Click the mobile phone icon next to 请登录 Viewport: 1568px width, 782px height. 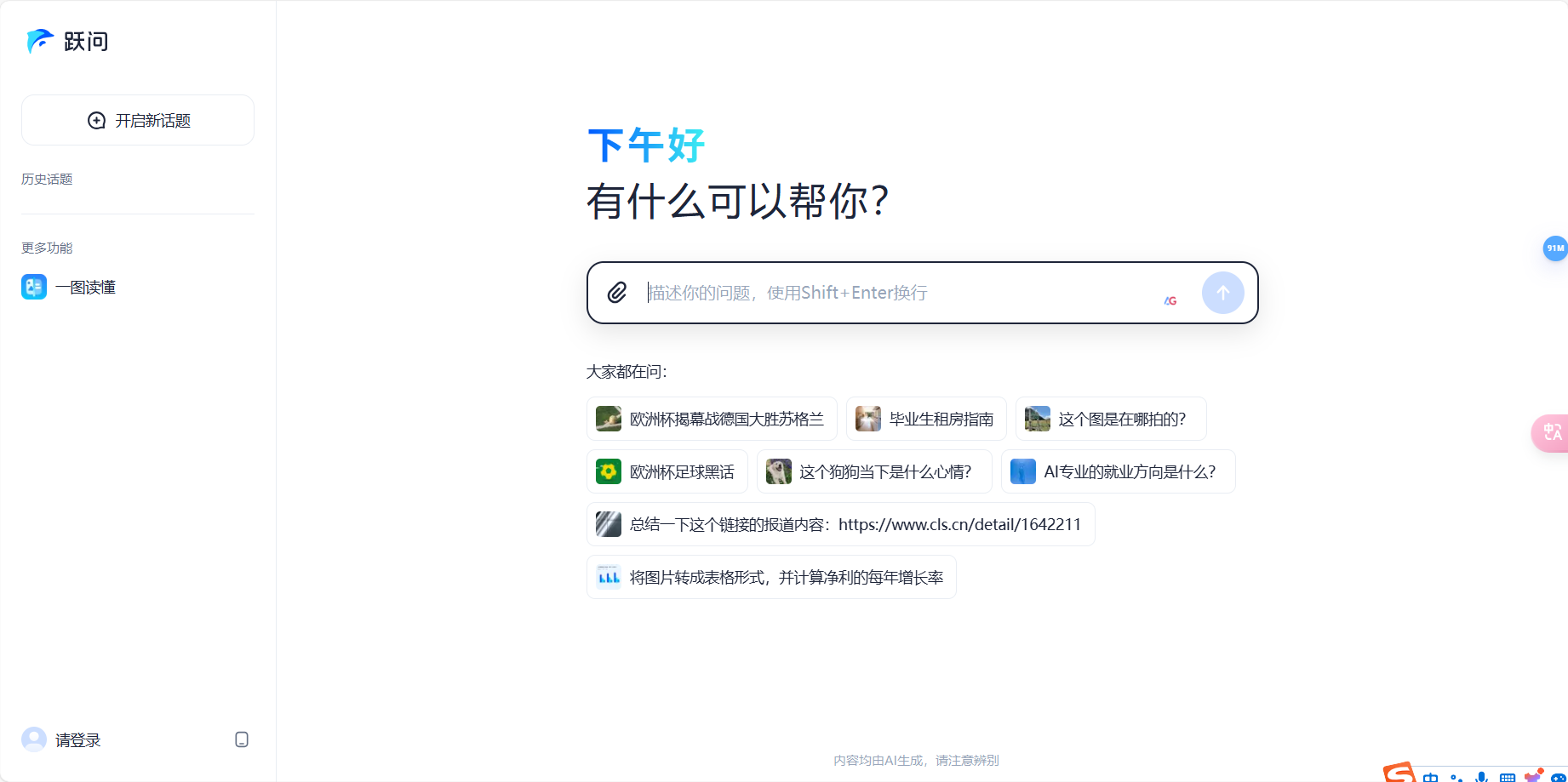(x=241, y=739)
